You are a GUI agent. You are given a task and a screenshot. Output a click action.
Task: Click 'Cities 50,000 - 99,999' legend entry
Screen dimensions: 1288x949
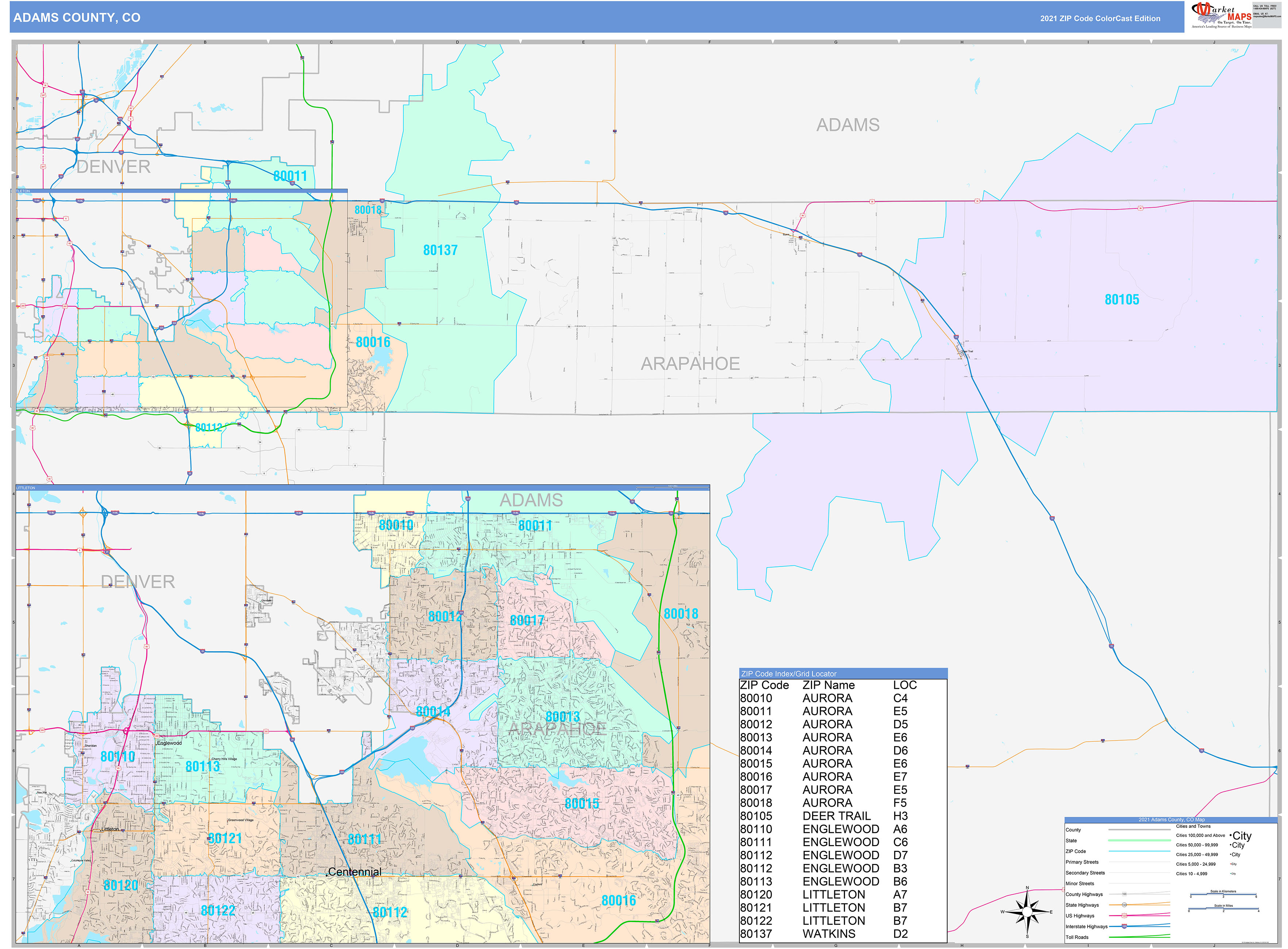(1197, 845)
